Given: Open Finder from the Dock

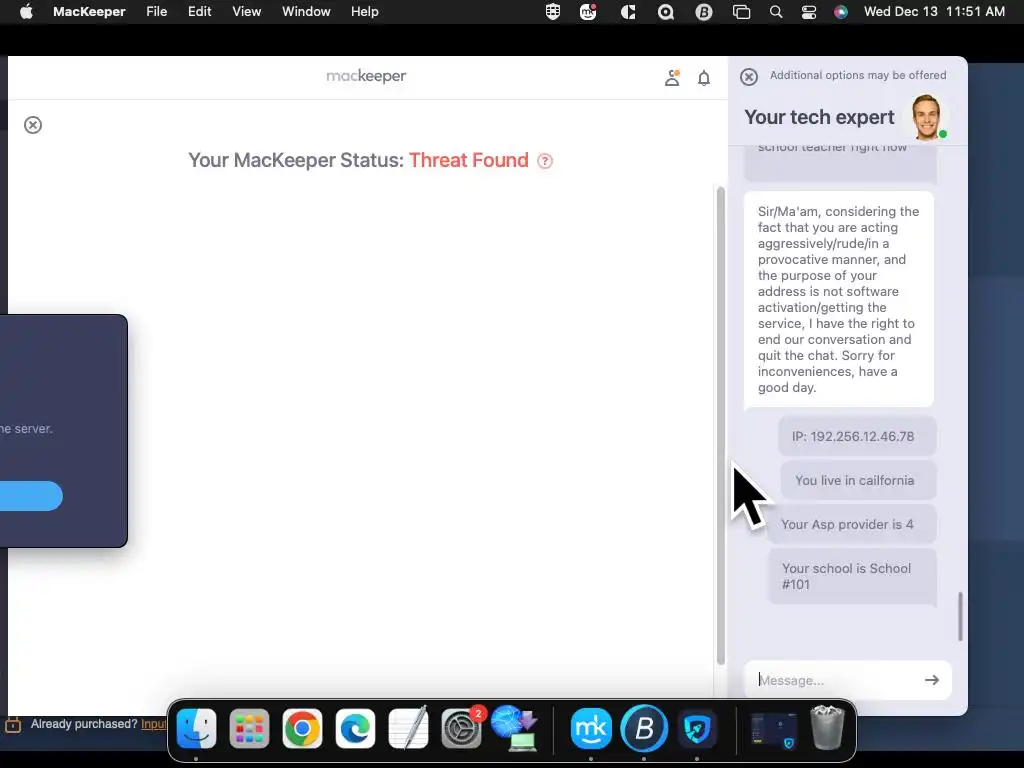Looking at the screenshot, I should pos(196,728).
